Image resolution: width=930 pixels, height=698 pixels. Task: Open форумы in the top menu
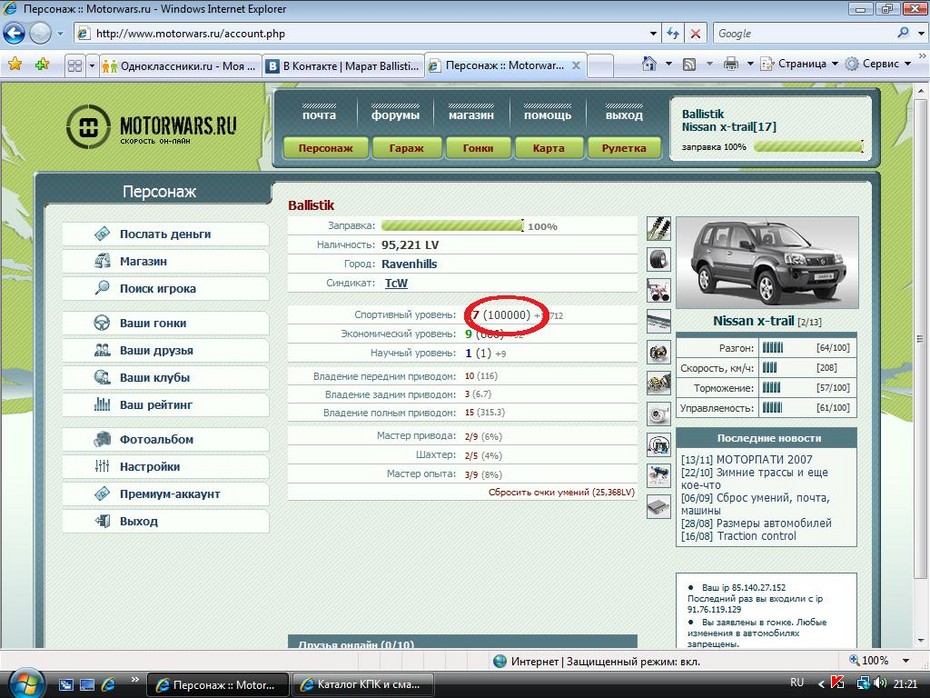point(396,114)
